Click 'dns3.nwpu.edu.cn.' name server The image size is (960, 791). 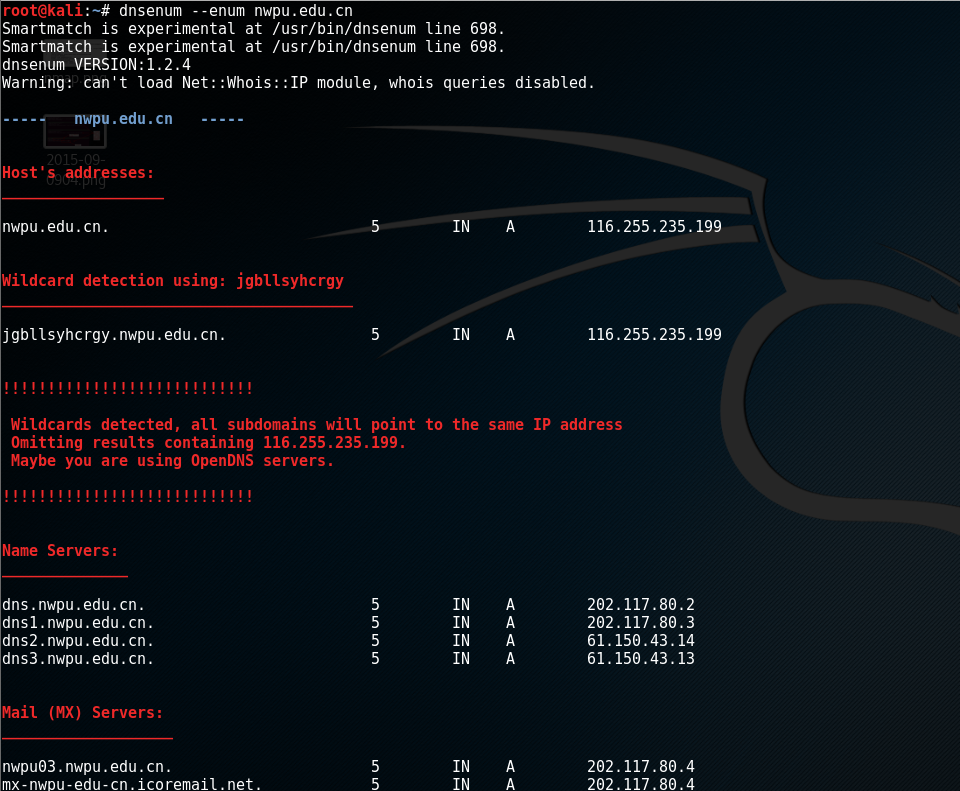78,659
